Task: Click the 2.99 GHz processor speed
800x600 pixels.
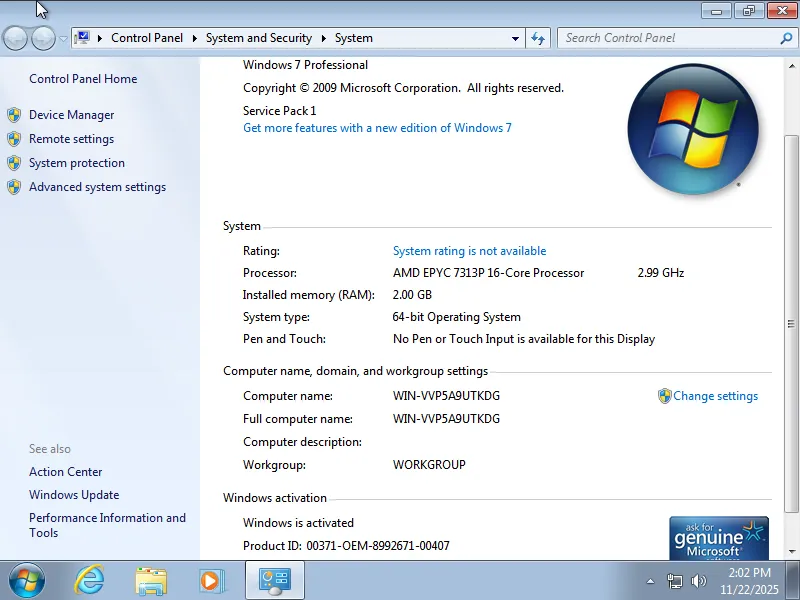Action: click(x=661, y=273)
